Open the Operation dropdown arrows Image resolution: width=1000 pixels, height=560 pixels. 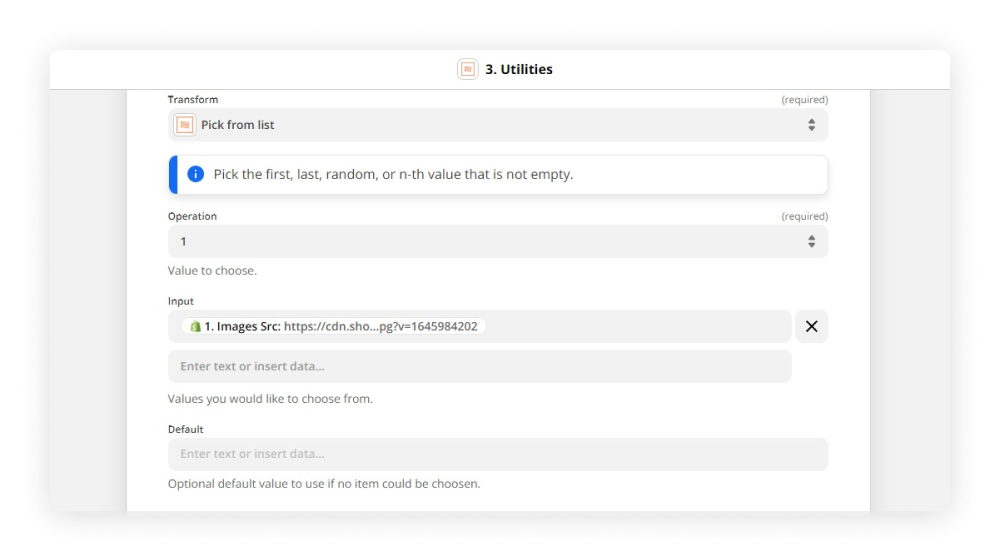(x=811, y=242)
